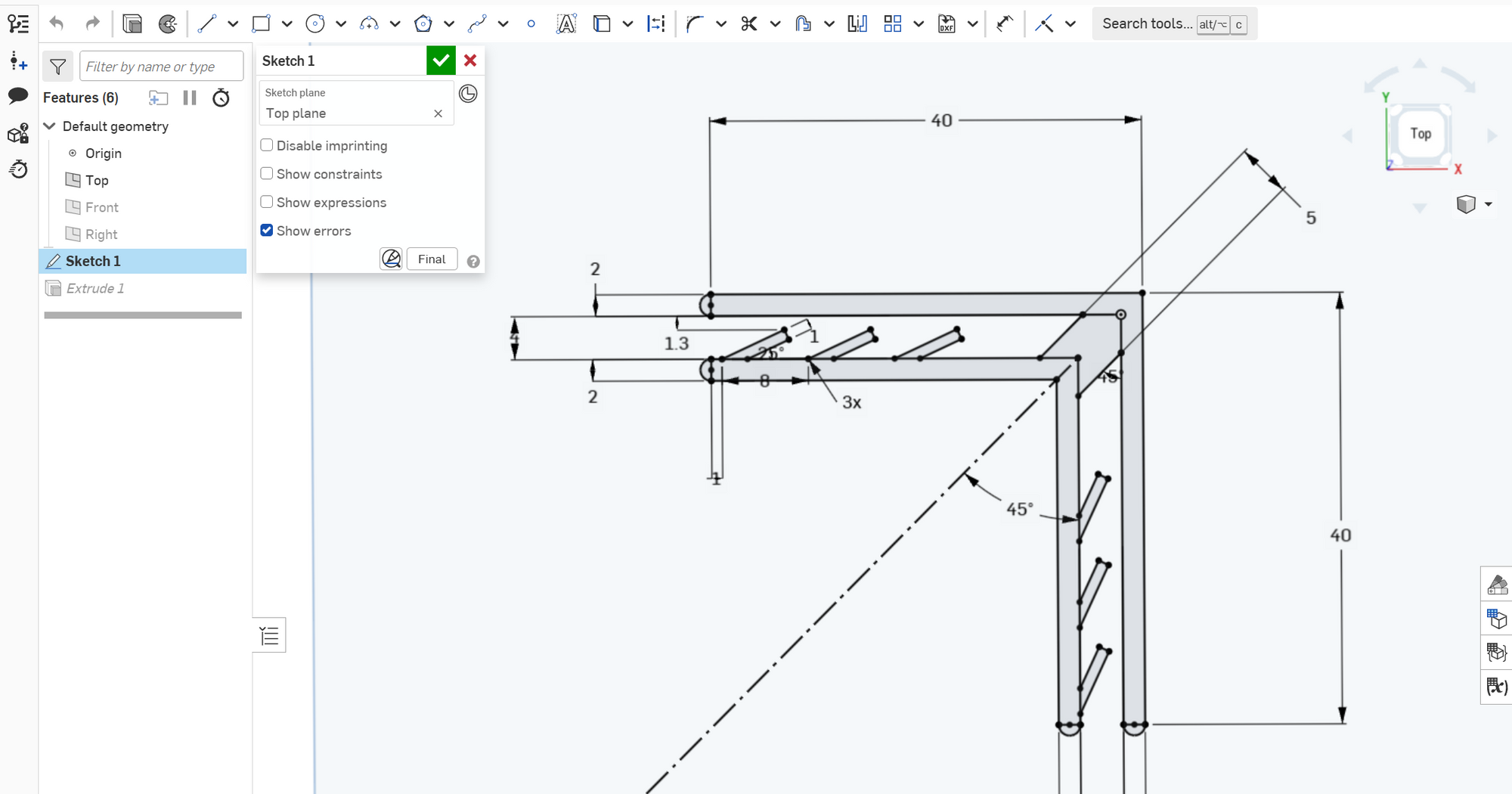Click the sketch plane clock icon
This screenshot has height=794, width=1512.
pyautogui.click(x=469, y=94)
